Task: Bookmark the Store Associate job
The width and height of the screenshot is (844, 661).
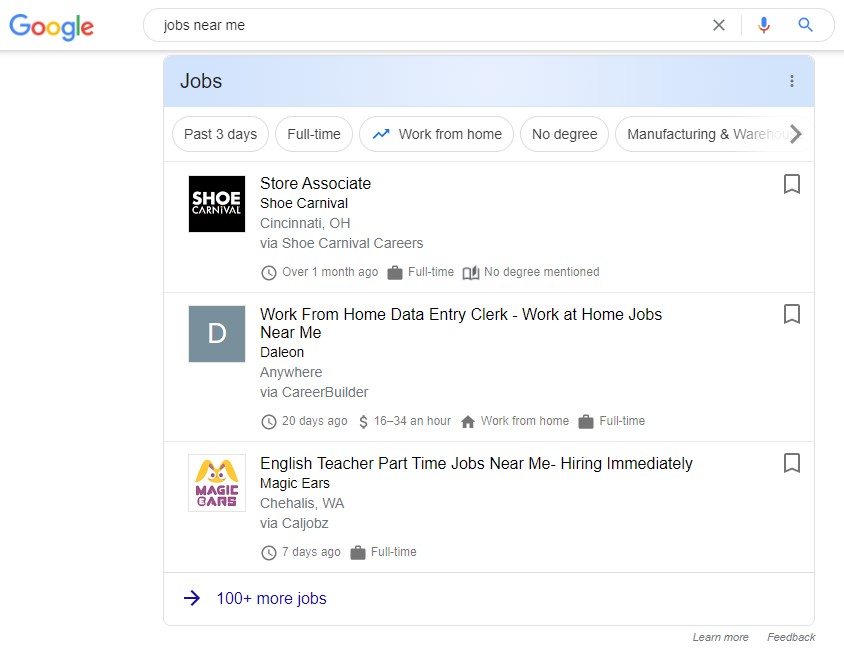Action: tap(791, 184)
